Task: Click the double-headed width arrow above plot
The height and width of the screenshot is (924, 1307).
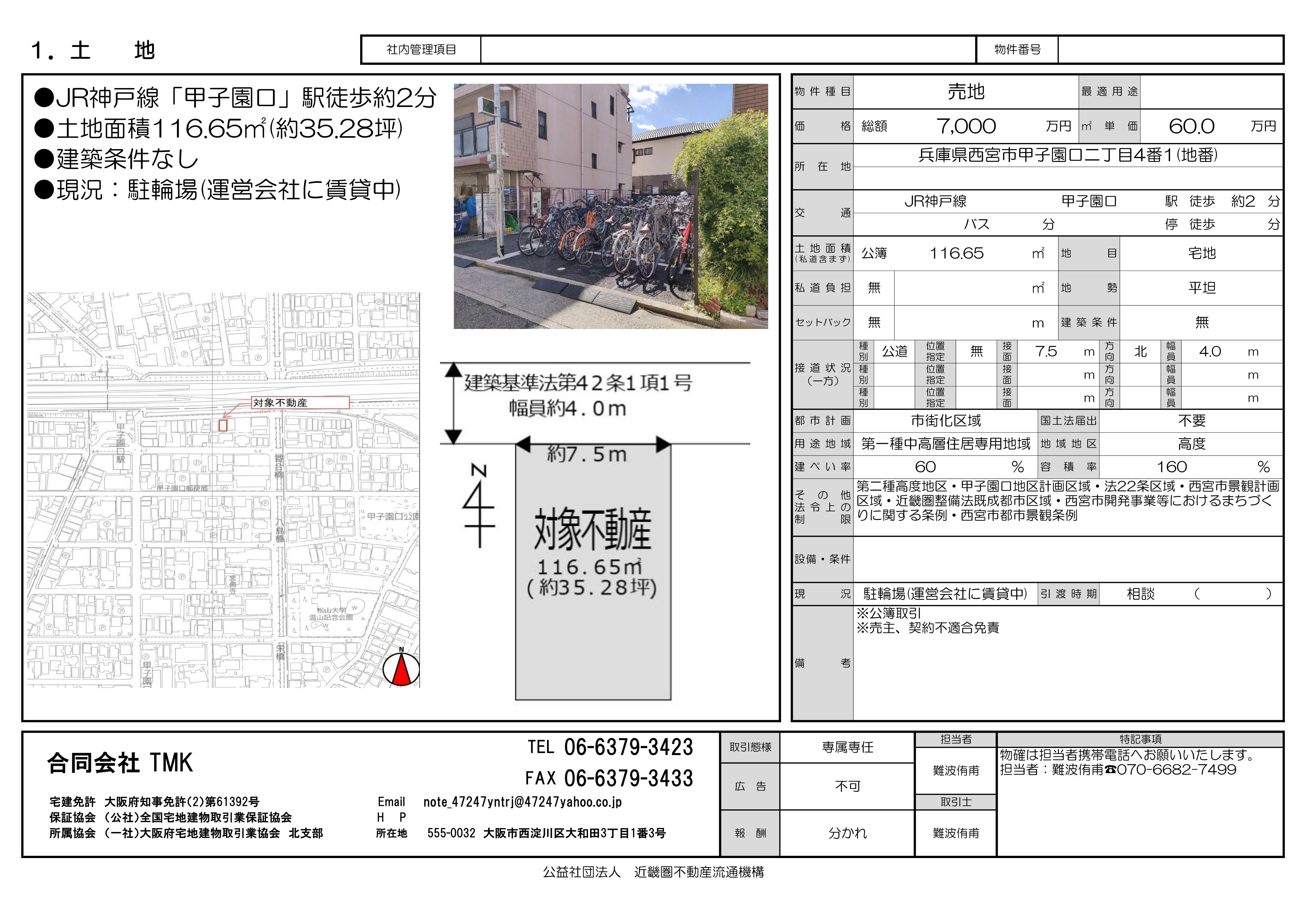Action: (x=593, y=444)
